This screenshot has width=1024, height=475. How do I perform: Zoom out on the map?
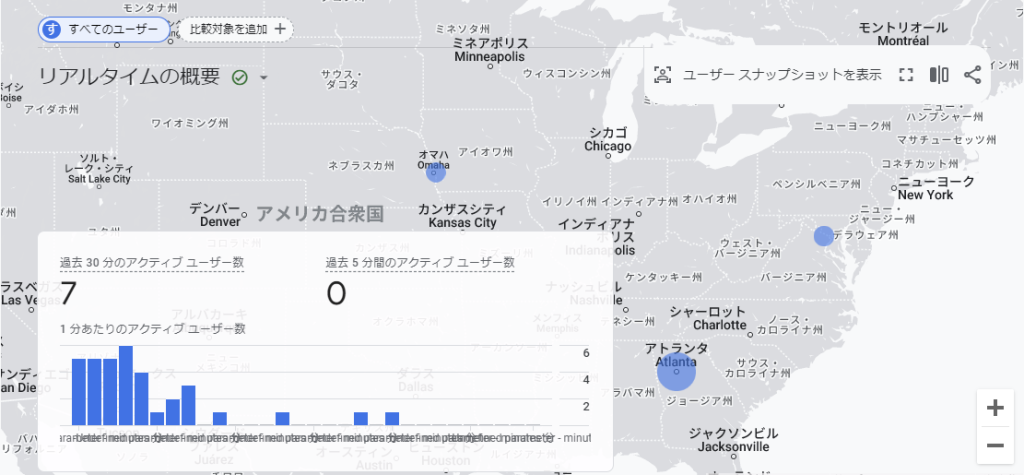pos(995,445)
